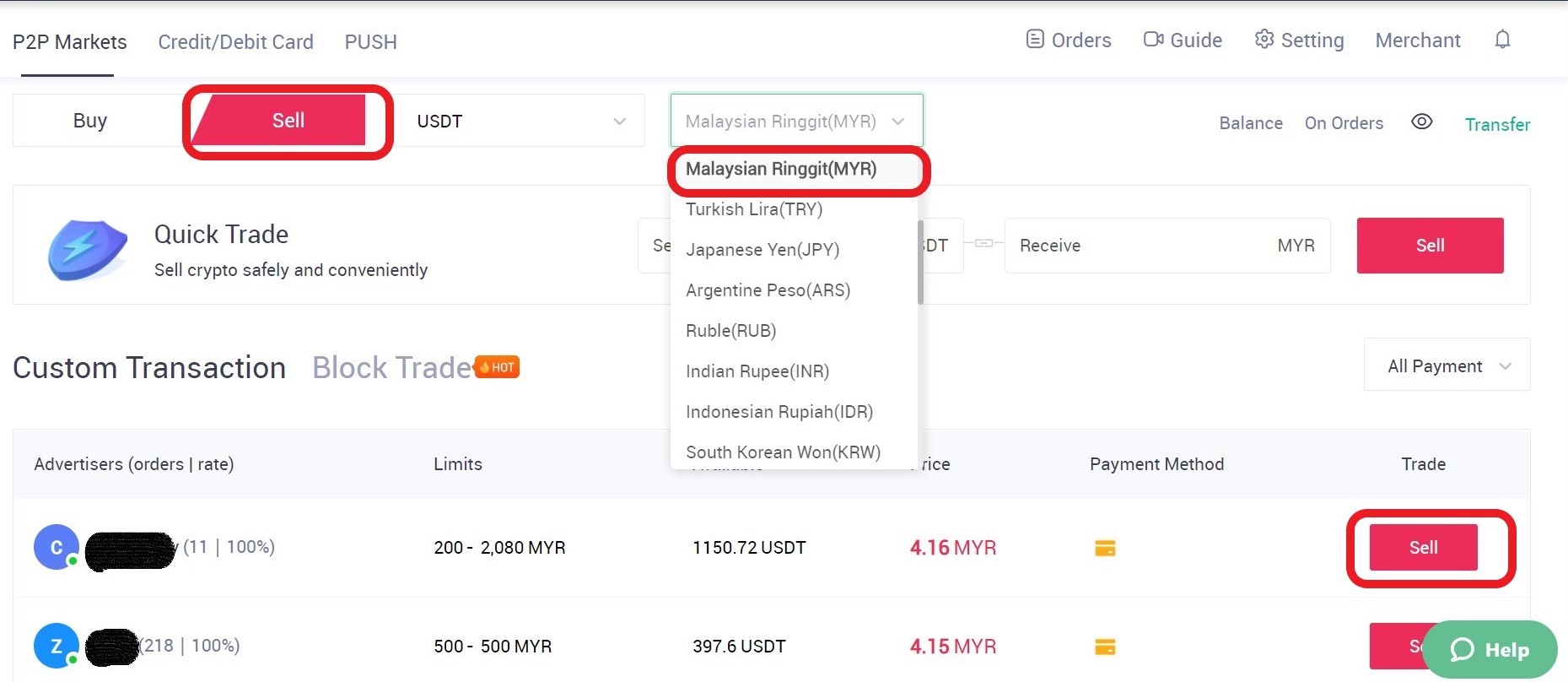The height and width of the screenshot is (682, 1568).
Task: Open the PUSH tab
Action: click(370, 42)
